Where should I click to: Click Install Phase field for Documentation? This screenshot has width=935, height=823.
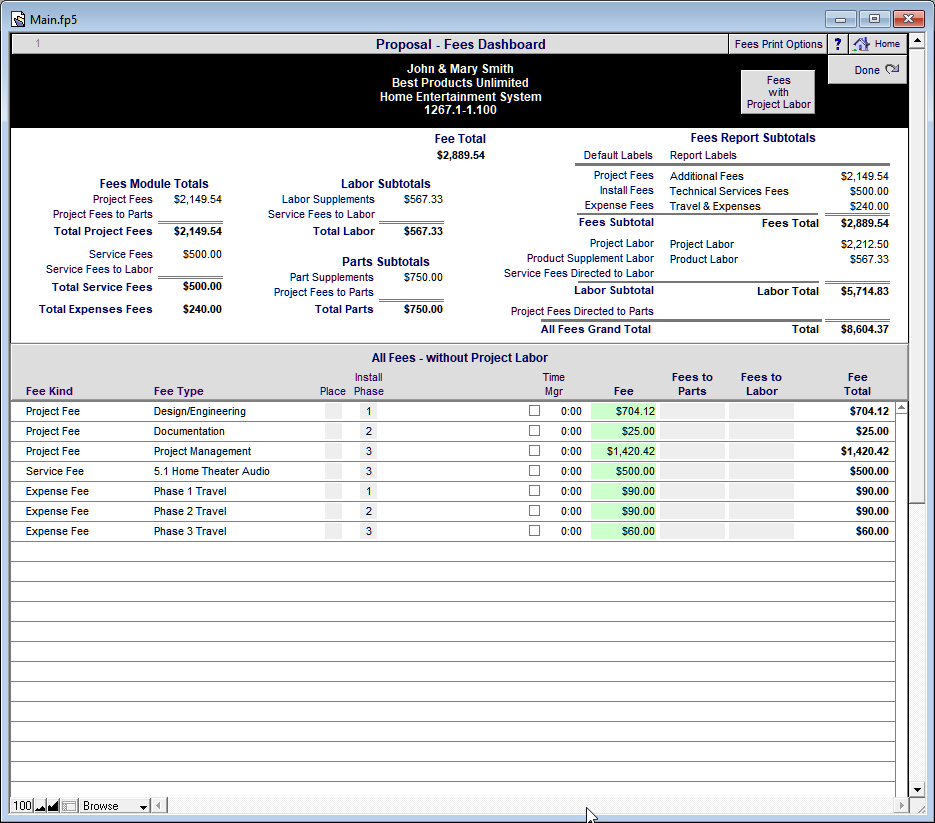click(369, 431)
